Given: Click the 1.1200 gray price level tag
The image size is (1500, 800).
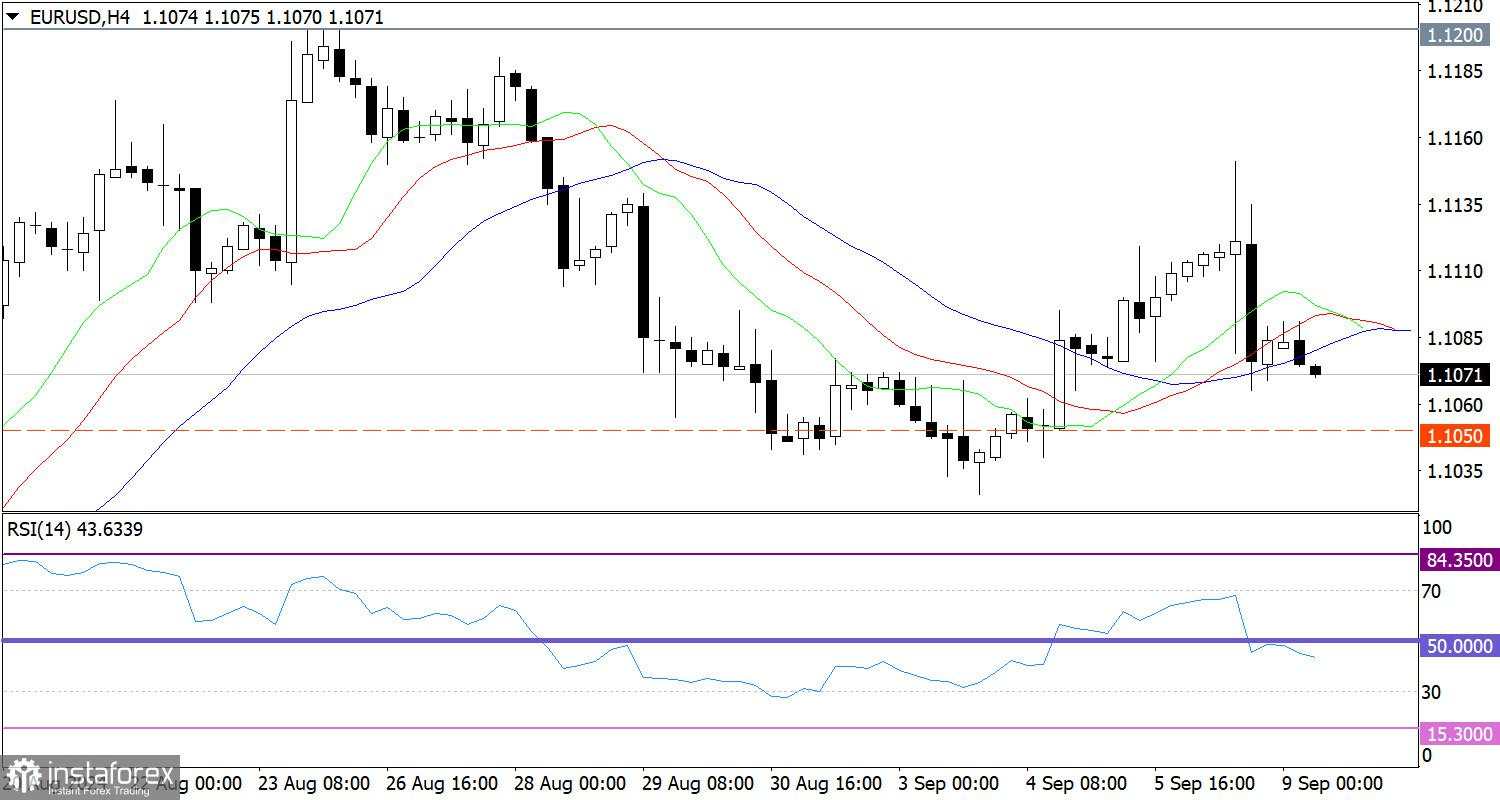Looking at the screenshot, I should (x=1456, y=37).
